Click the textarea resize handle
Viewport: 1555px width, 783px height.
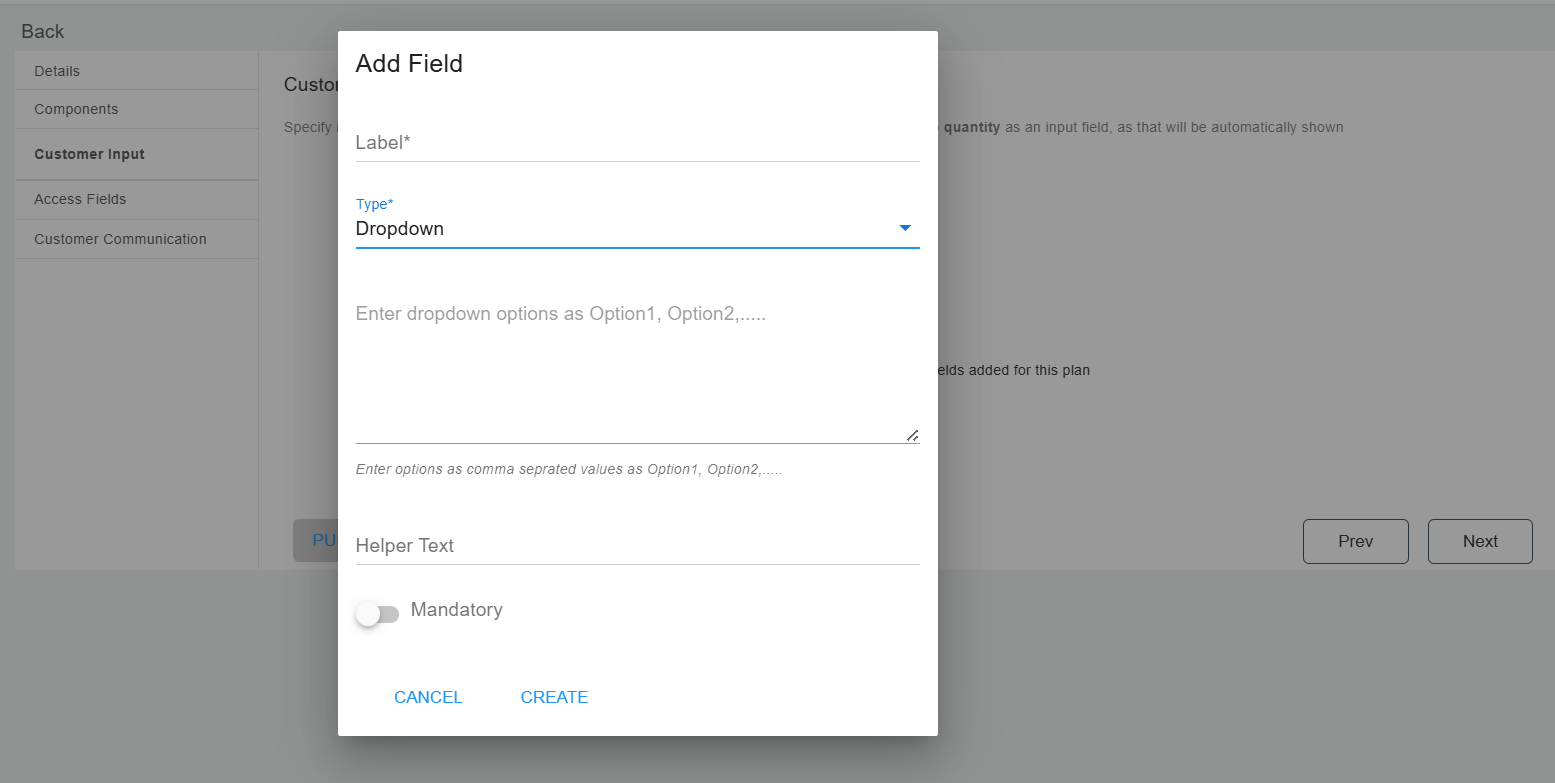911,433
